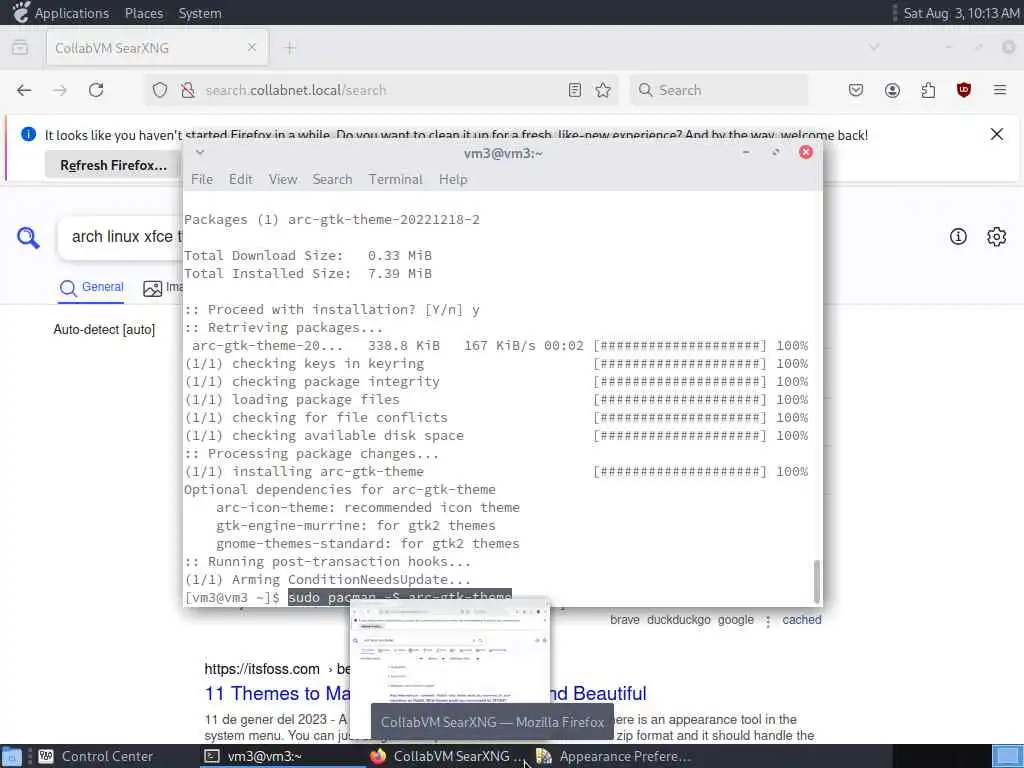Viewport: 1024px width, 768px height.
Task: Switch to Appearance Preferences taskbar button
Action: [614, 756]
